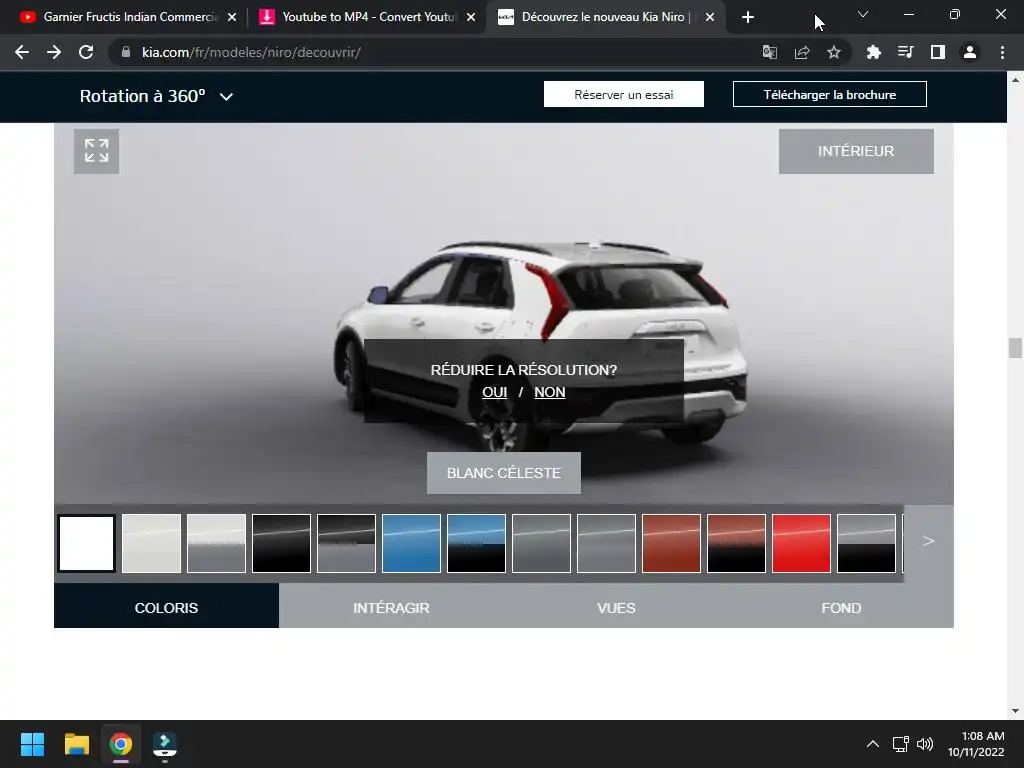Close the Garnier Fructis YouTube tab
Viewport: 1024px width, 768px height.
[x=232, y=17]
